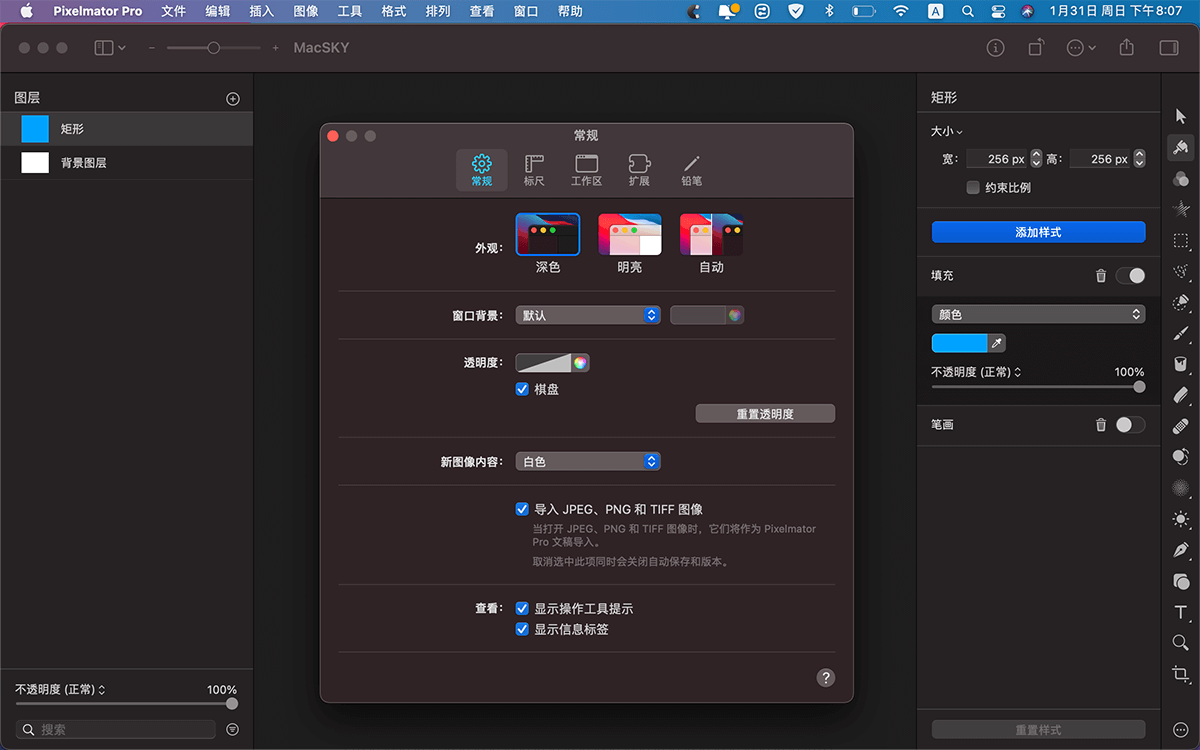Select the Type tool in the sidebar
The height and width of the screenshot is (750, 1200).
[1181, 613]
